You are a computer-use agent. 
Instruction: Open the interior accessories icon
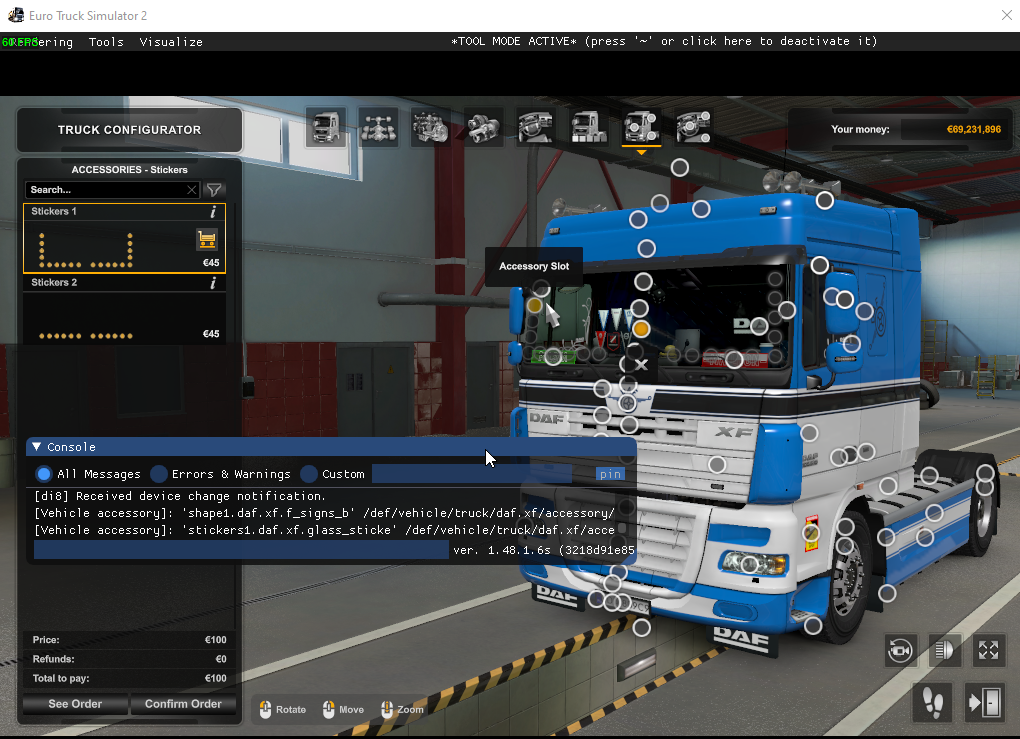pyautogui.click(x=693, y=127)
